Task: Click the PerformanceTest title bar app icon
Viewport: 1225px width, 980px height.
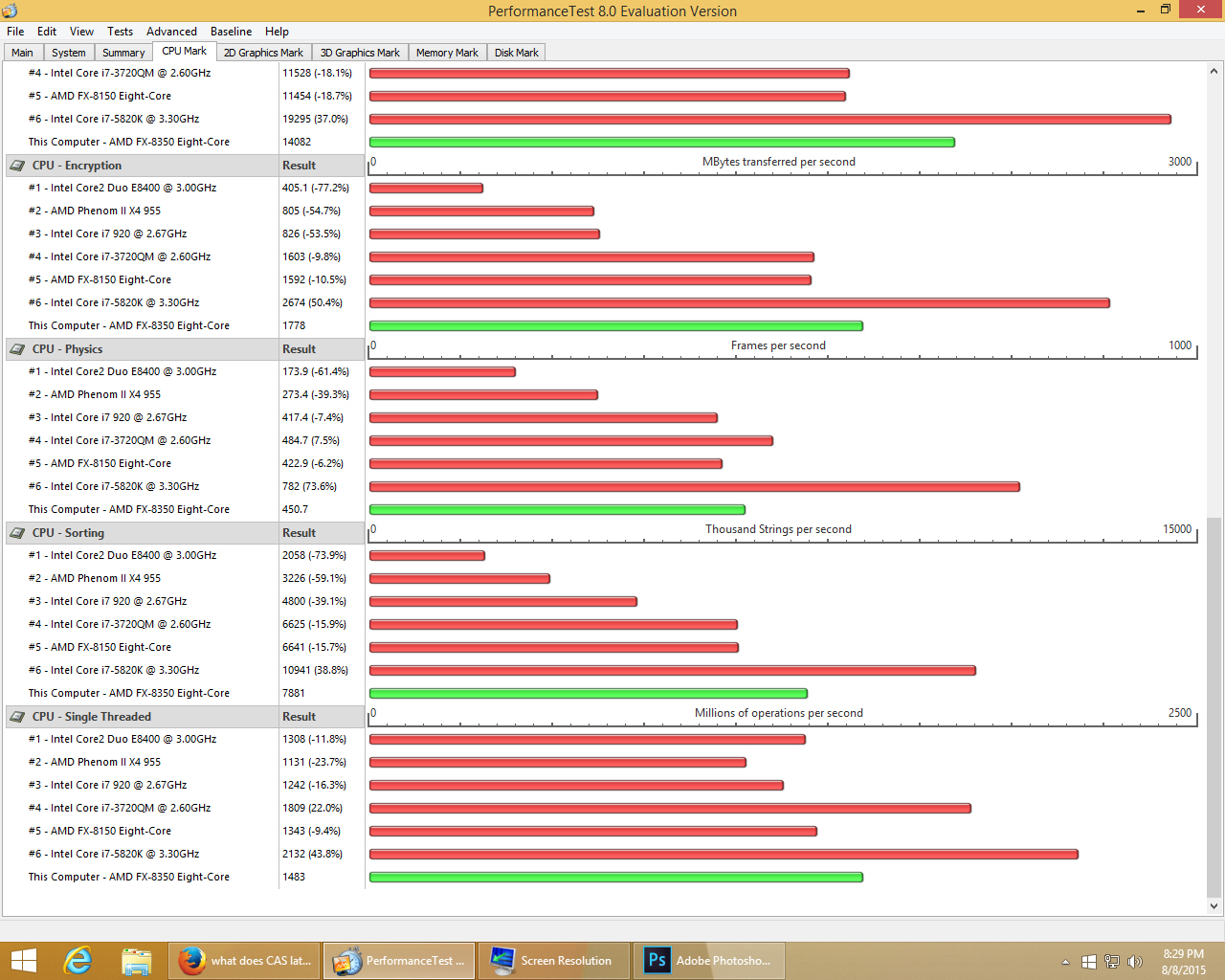Action: click(x=10, y=11)
